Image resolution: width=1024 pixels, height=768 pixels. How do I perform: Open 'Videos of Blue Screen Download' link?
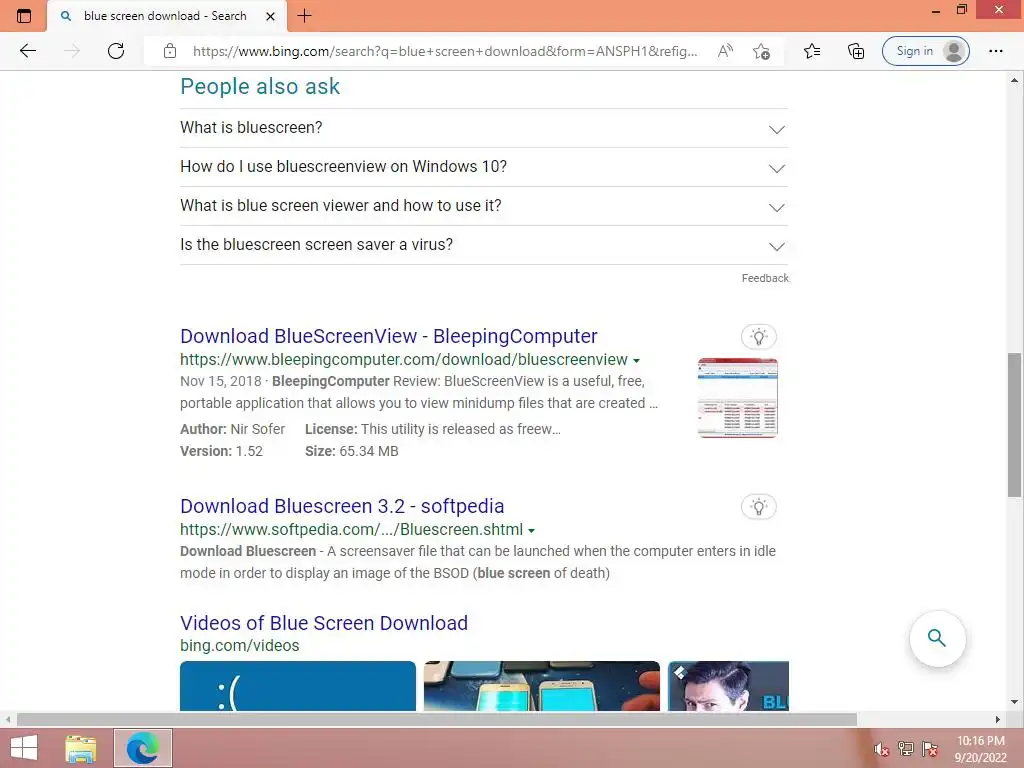point(324,623)
